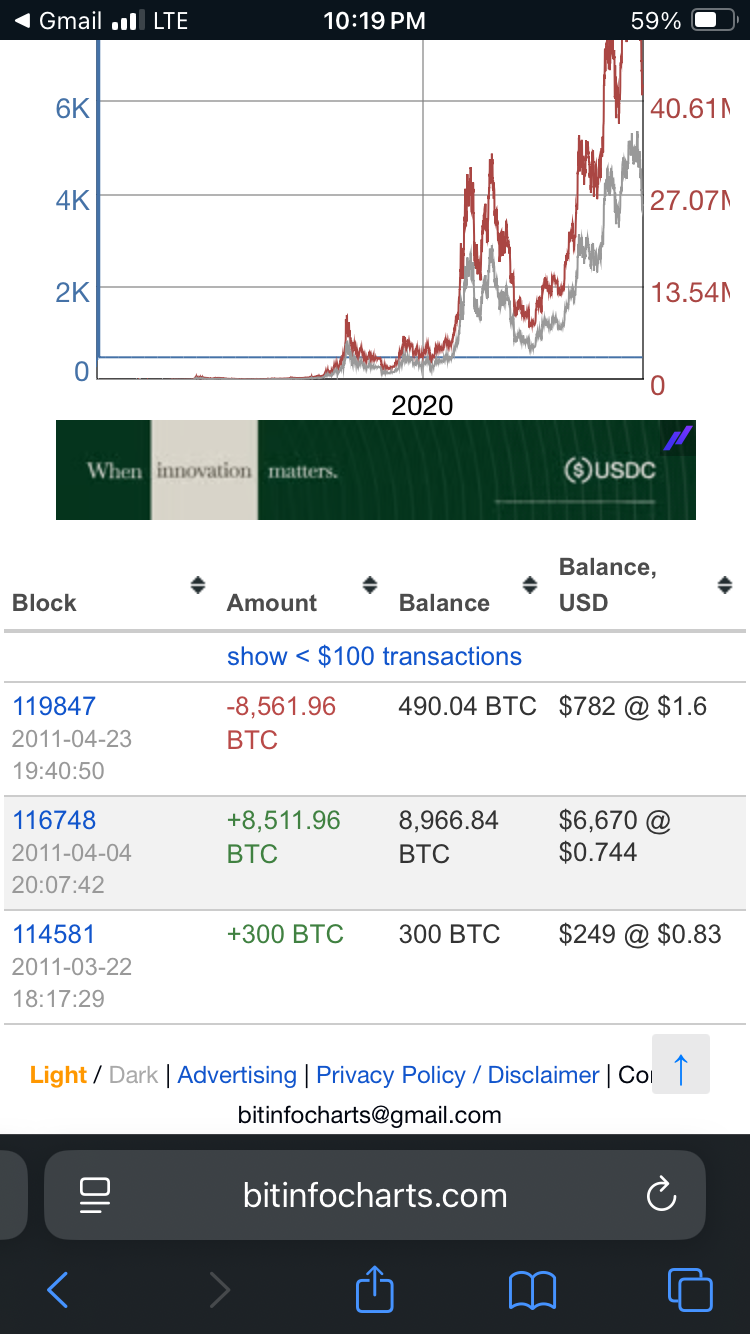The height and width of the screenshot is (1334, 750).
Task: Reload the page with refresh icon
Action: [661, 1195]
